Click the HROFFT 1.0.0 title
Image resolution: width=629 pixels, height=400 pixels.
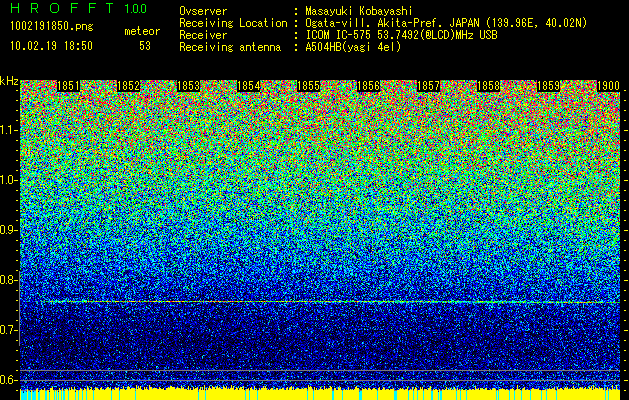tap(79, 8)
